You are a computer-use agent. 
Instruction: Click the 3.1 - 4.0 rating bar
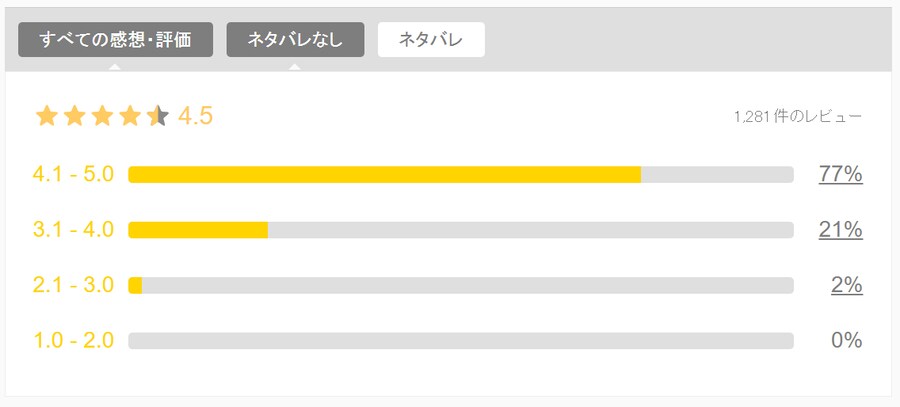(461, 230)
